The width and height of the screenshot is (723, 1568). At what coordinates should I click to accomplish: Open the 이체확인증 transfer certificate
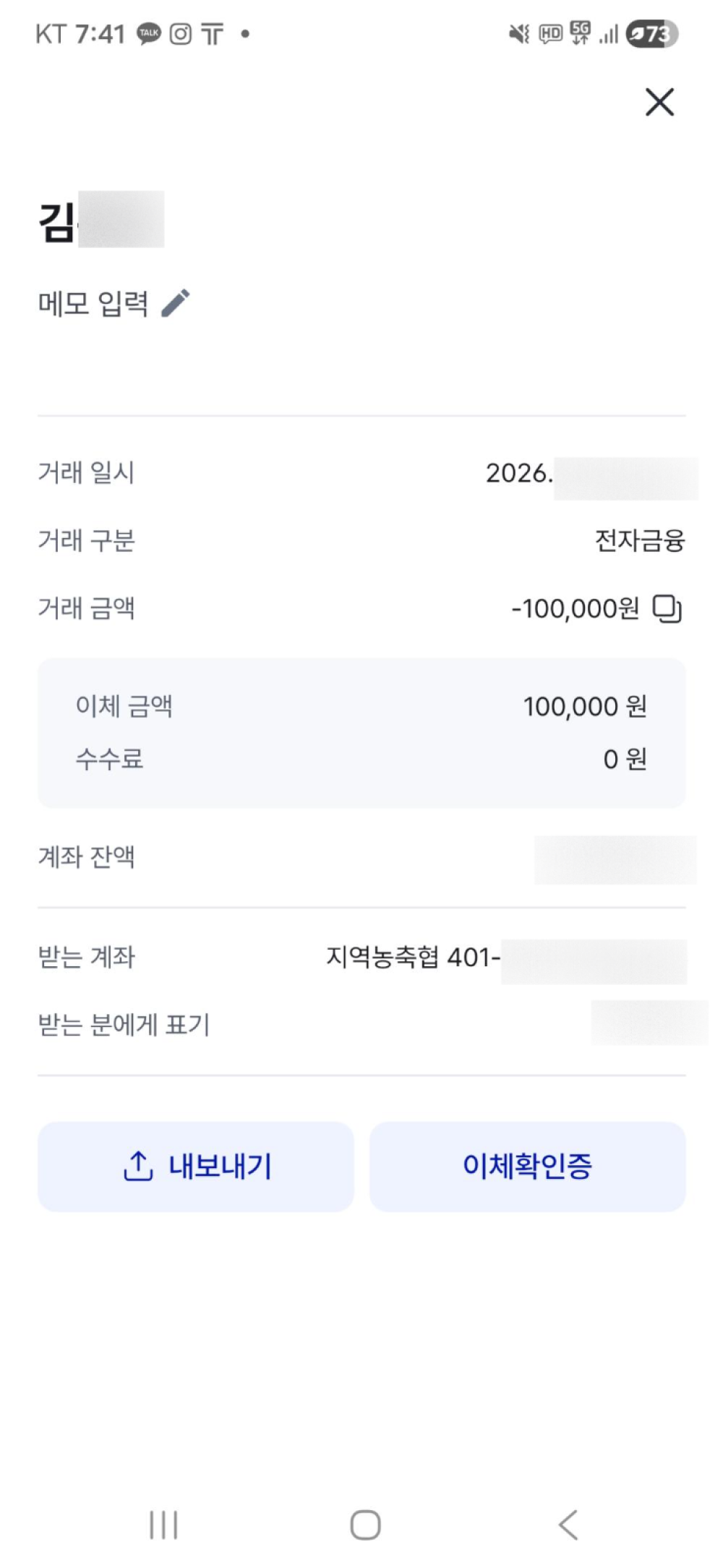point(527,1166)
